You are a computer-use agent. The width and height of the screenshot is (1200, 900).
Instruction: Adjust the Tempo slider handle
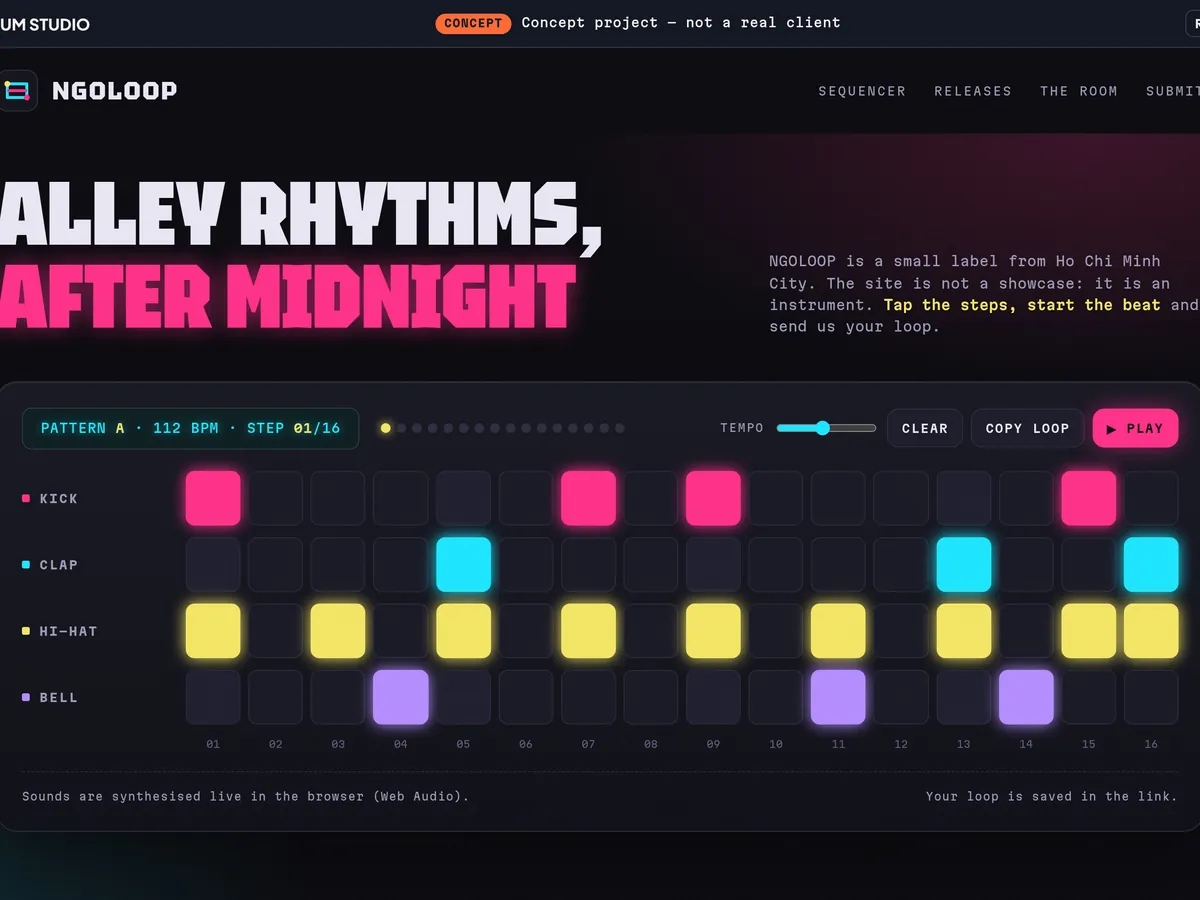[x=822, y=428]
